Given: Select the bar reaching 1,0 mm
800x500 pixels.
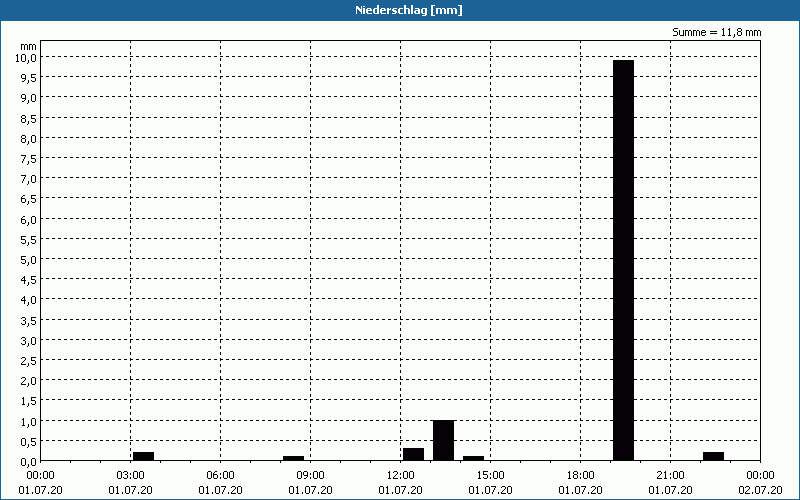Looking at the screenshot, I should pos(443,440).
